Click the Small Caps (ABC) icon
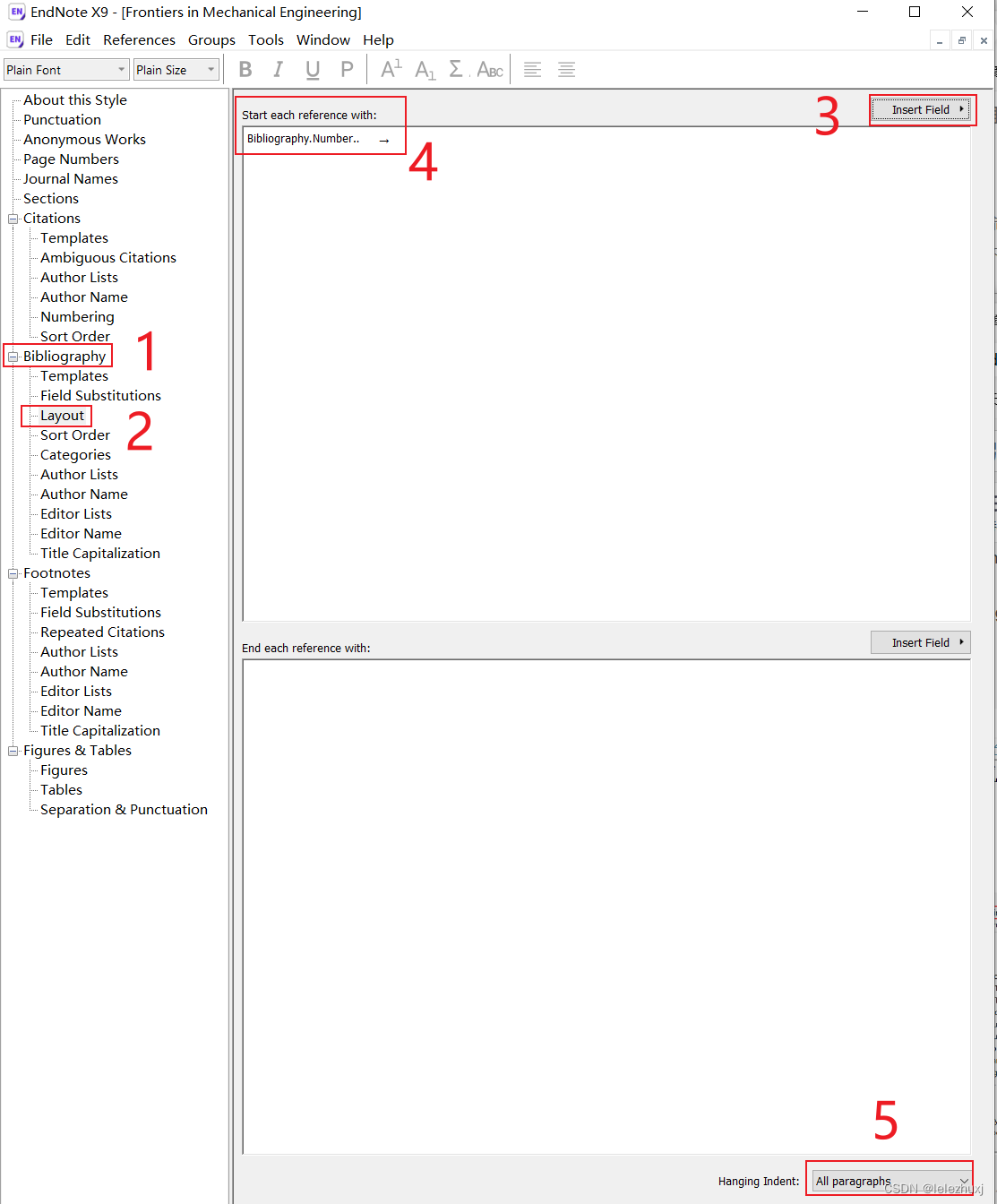This screenshot has width=997, height=1204. (x=490, y=70)
